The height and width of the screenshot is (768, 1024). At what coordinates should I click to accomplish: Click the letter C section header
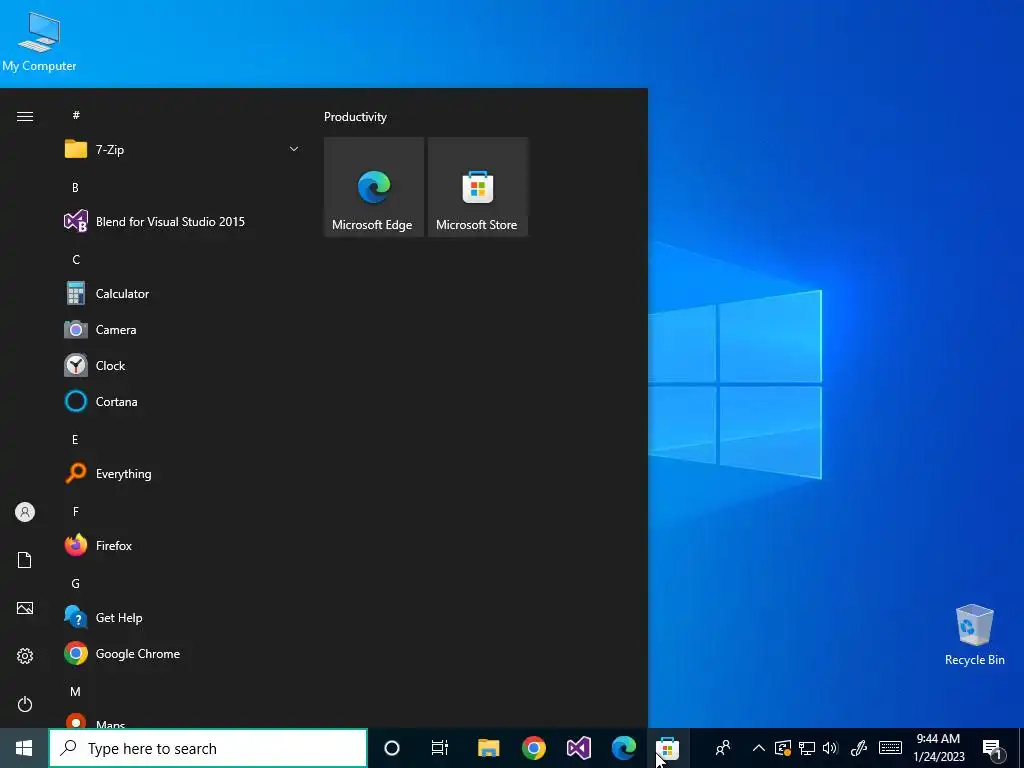[x=76, y=259]
